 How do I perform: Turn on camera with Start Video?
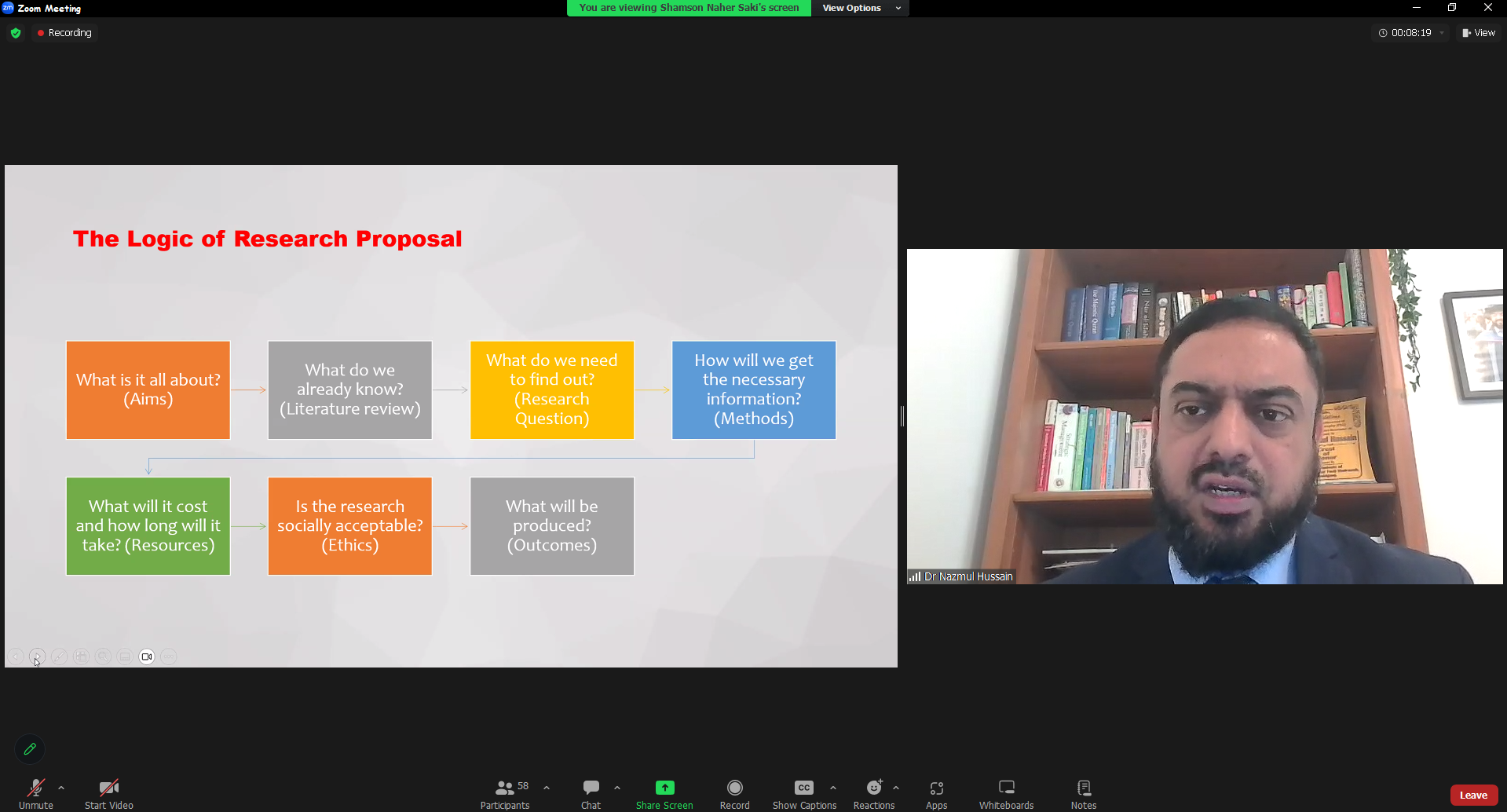pyautogui.click(x=109, y=793)
